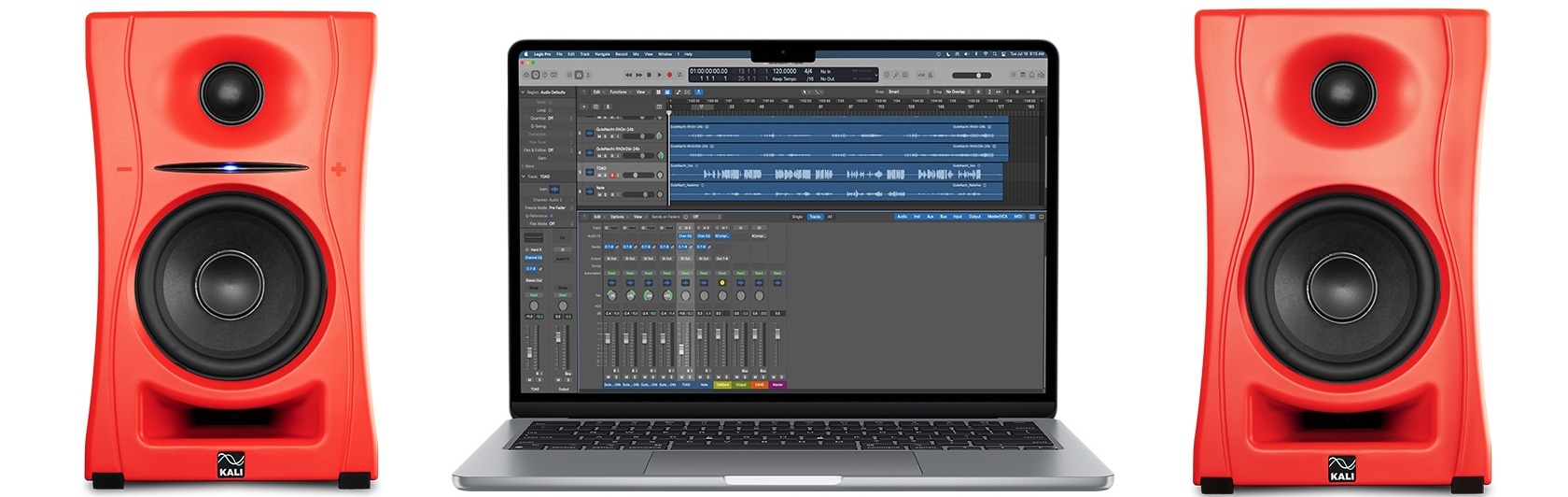This screenshot has width=1568, height=497.
Task: Toggle record enable on the TOAD track
Action: pos(612,175)
